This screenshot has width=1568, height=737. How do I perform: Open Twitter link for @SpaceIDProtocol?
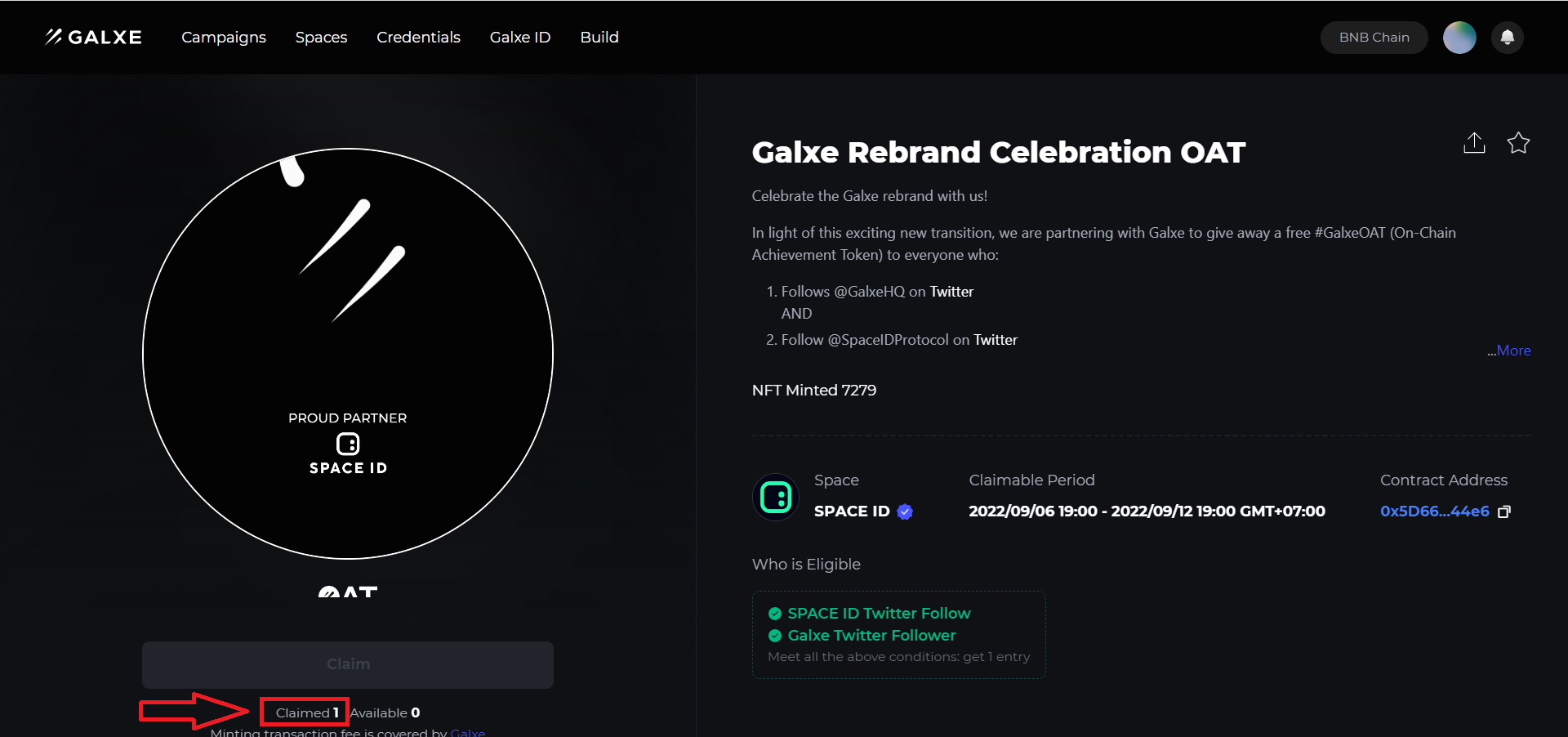(996, 340)
